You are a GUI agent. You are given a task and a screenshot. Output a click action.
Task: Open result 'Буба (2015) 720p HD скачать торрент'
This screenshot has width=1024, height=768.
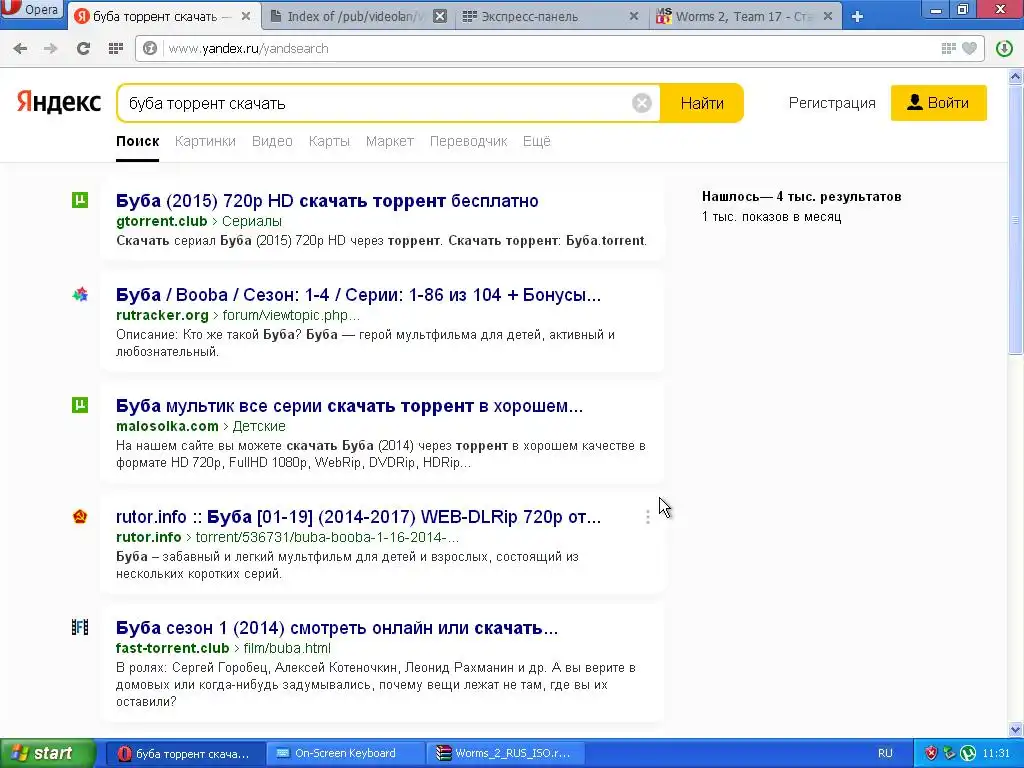327,200
